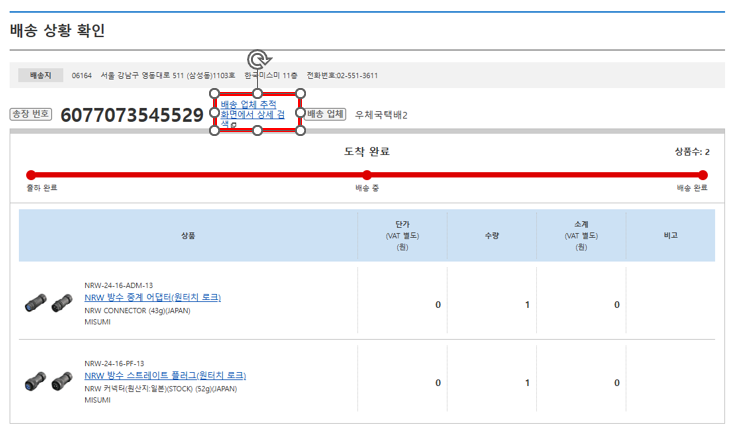
Task: Click the top-center resize handle of red box
Action: click(x=257, y=93)
